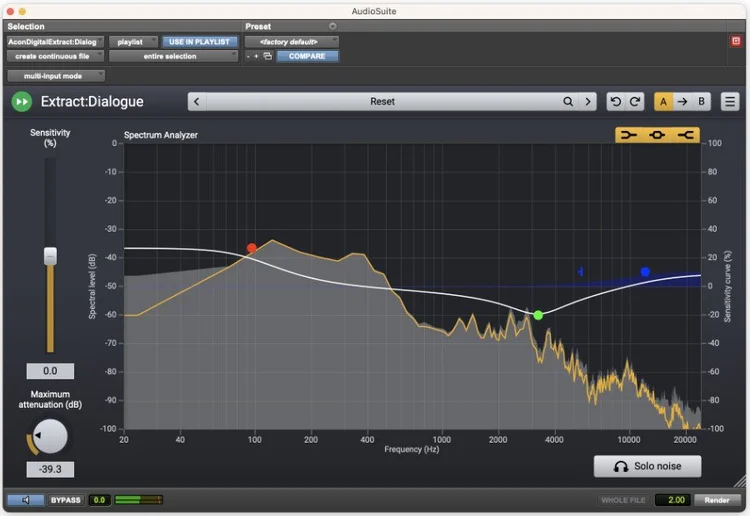Click the preset settings folder icon
This screenshot has height=516, width=750.
[268, 56]
